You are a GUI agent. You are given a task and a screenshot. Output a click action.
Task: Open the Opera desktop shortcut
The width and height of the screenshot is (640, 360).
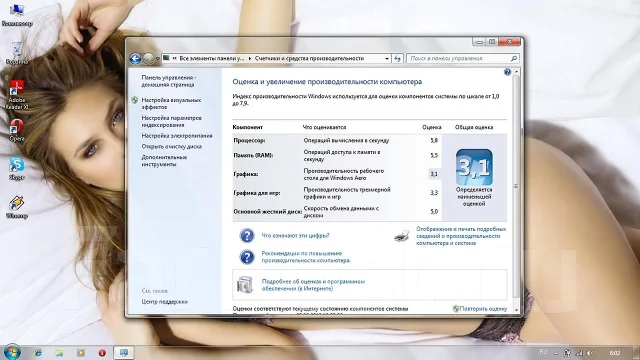(17, 130)
